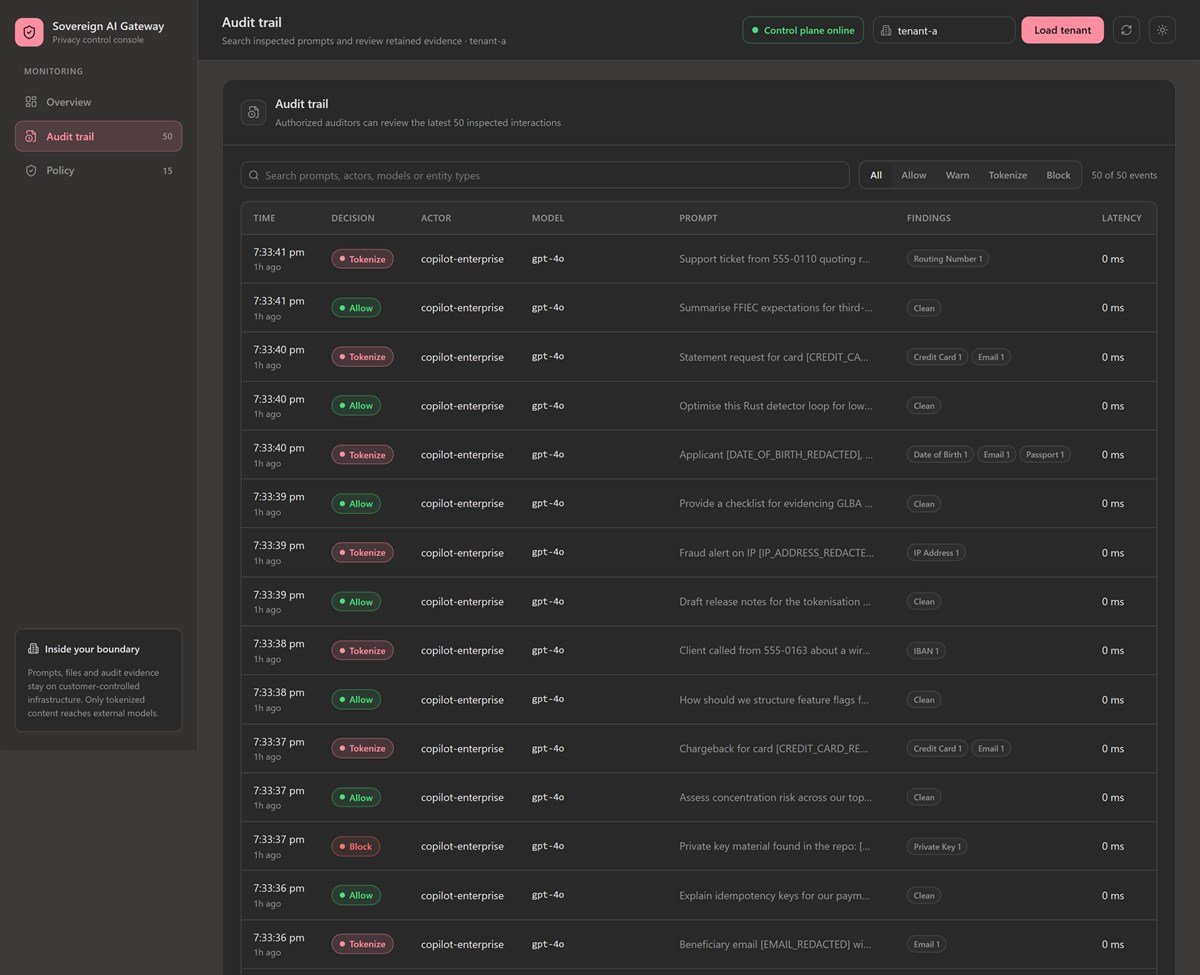Click the prompt 'Applicant [DATE_OF_BIRTH_REDACTED]'
1200x975 pixels.
(x=775, y=454)
